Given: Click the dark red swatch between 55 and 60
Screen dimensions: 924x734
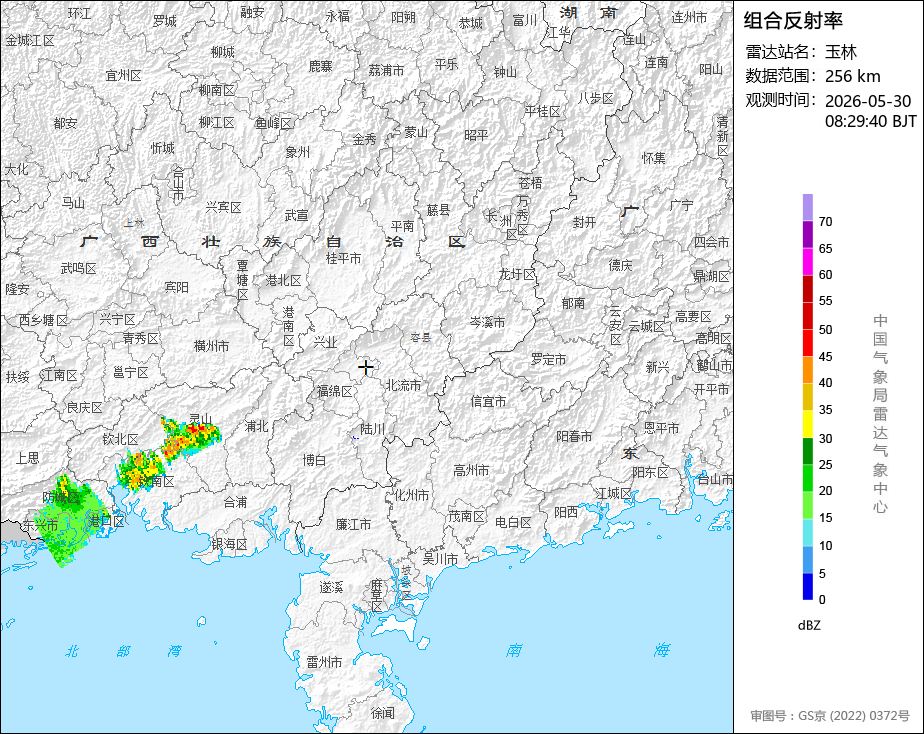Looking at the screenshot, I should (x=807, y=288).
